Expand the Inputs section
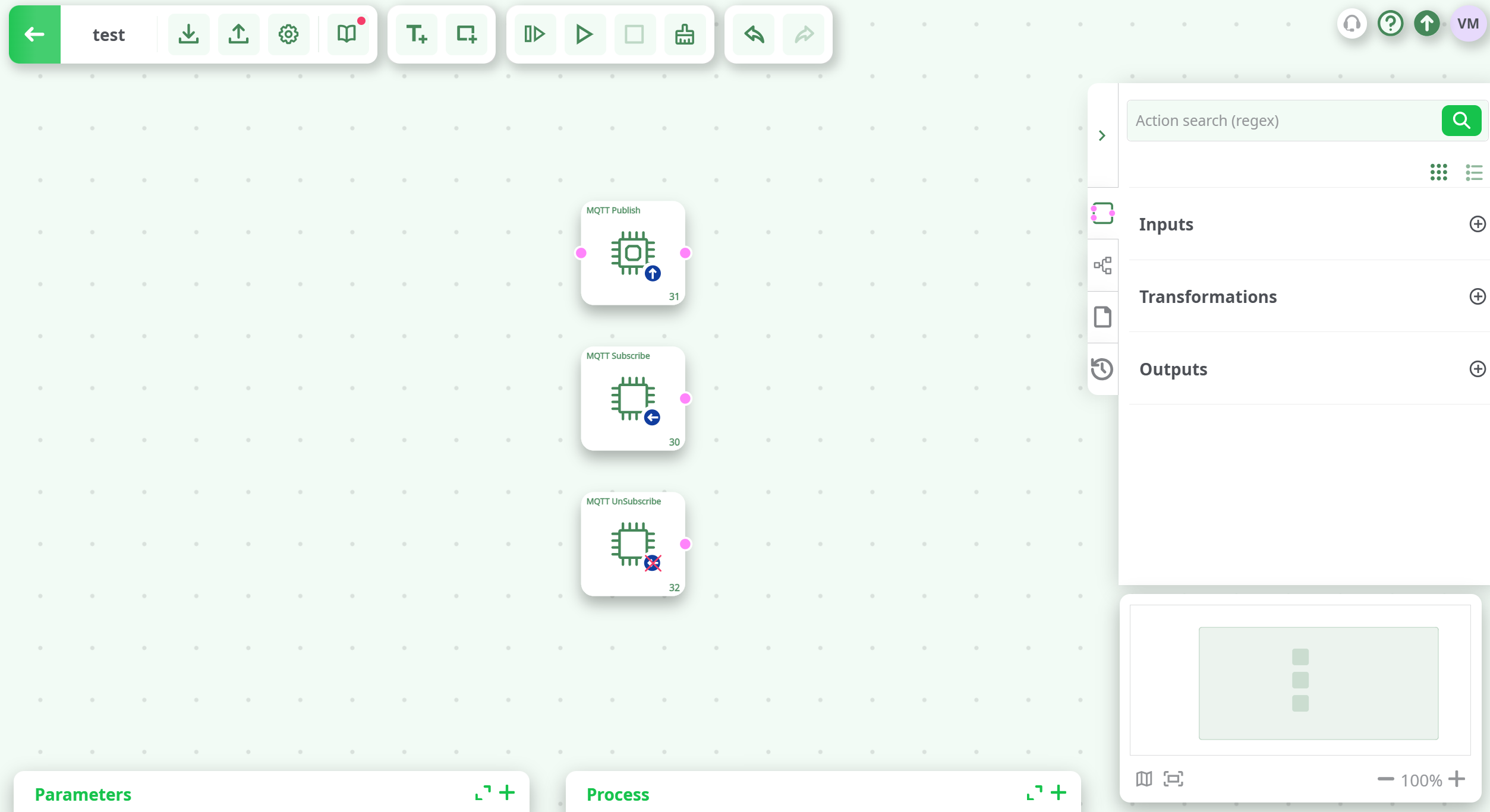This screenshot has width=1490, height=812. pos(1477,224)
